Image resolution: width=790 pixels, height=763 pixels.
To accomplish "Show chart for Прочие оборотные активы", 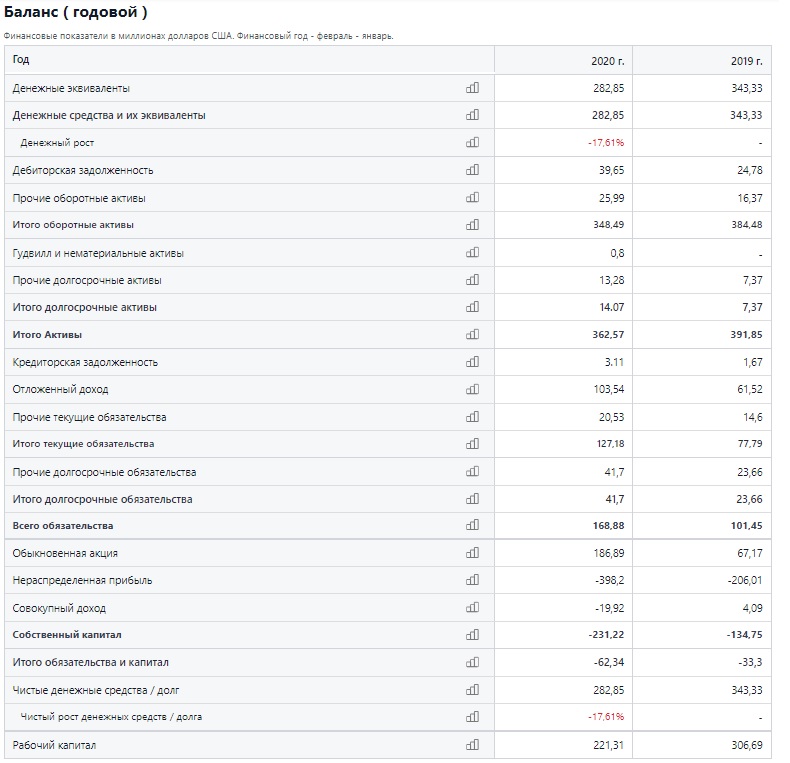I will point(472,197).
